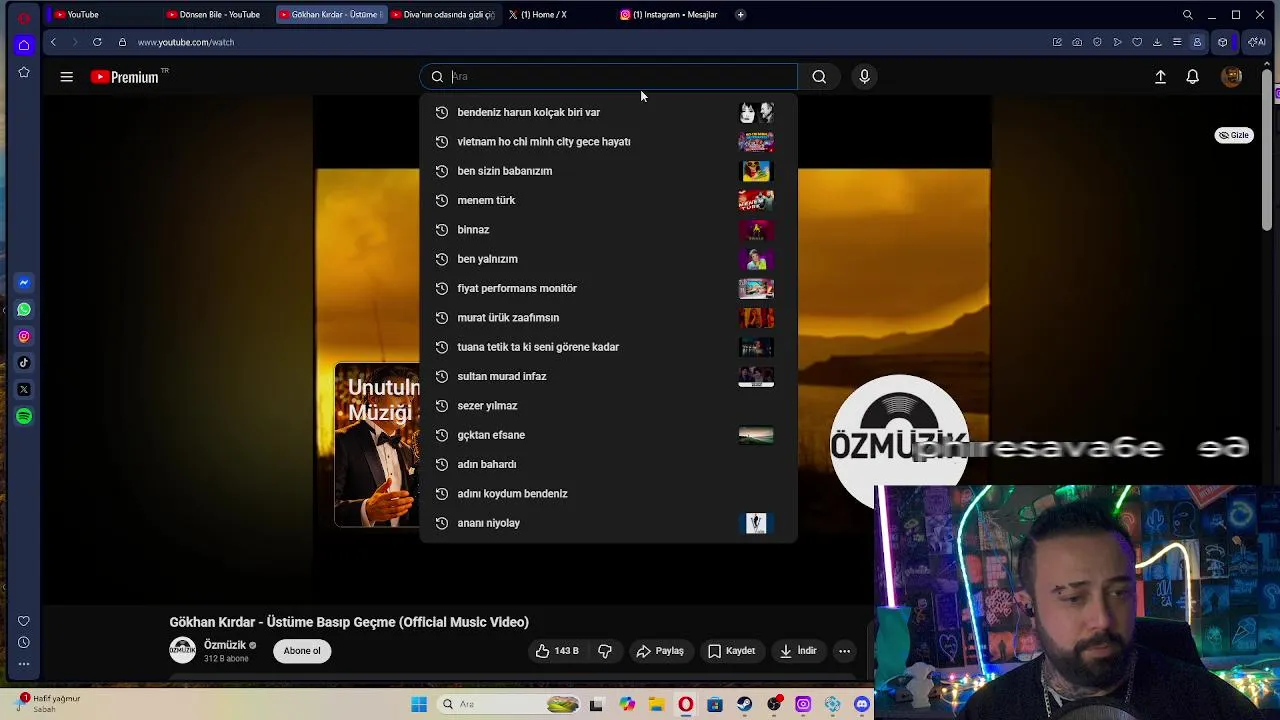Screen dimensions: 1280x720
Task: Switch to the "Dönsen Bile - YouTube" tab
Action: point(215,14)
